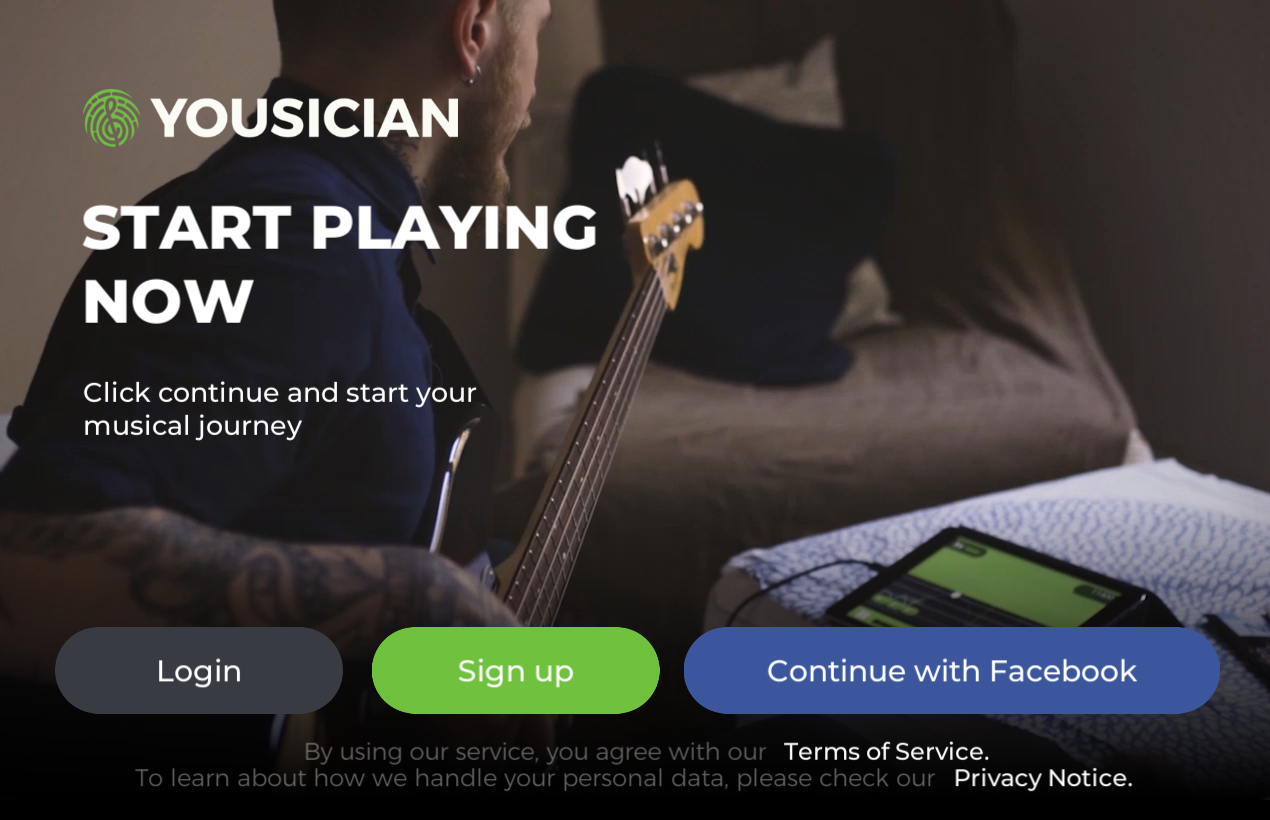Screen dimensions: 1270x820
Task: Click the START PLAYING heading line
Action: [340, 228]
